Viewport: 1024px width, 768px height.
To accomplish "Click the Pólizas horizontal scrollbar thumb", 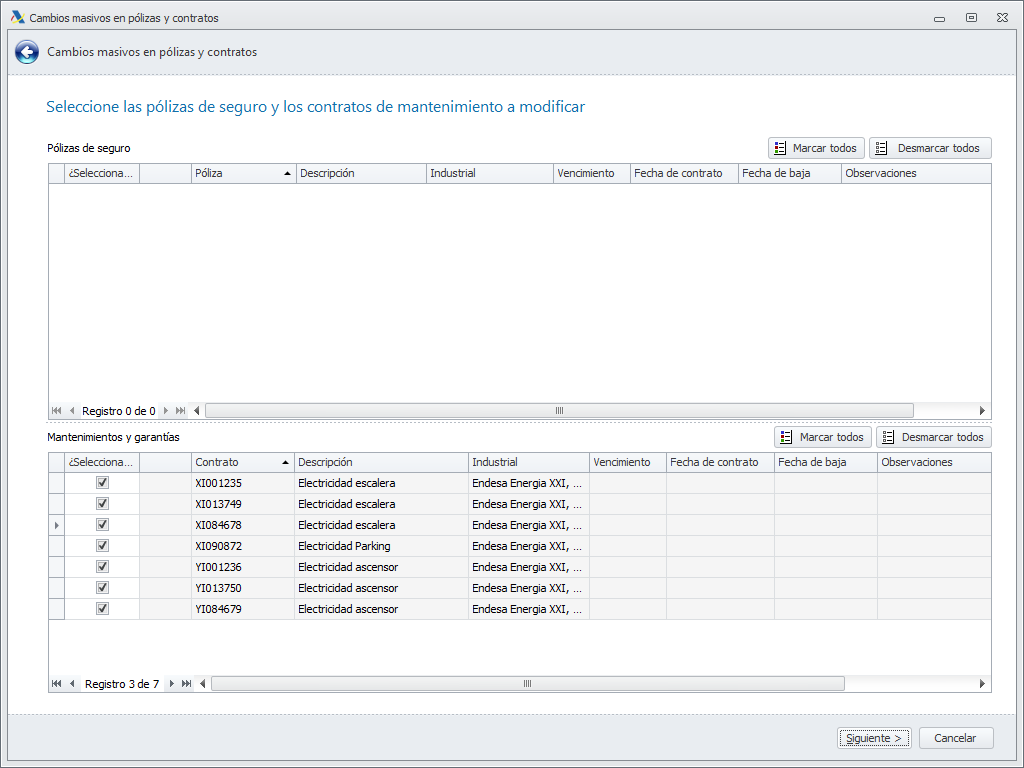I will click(x=559, y=411).
